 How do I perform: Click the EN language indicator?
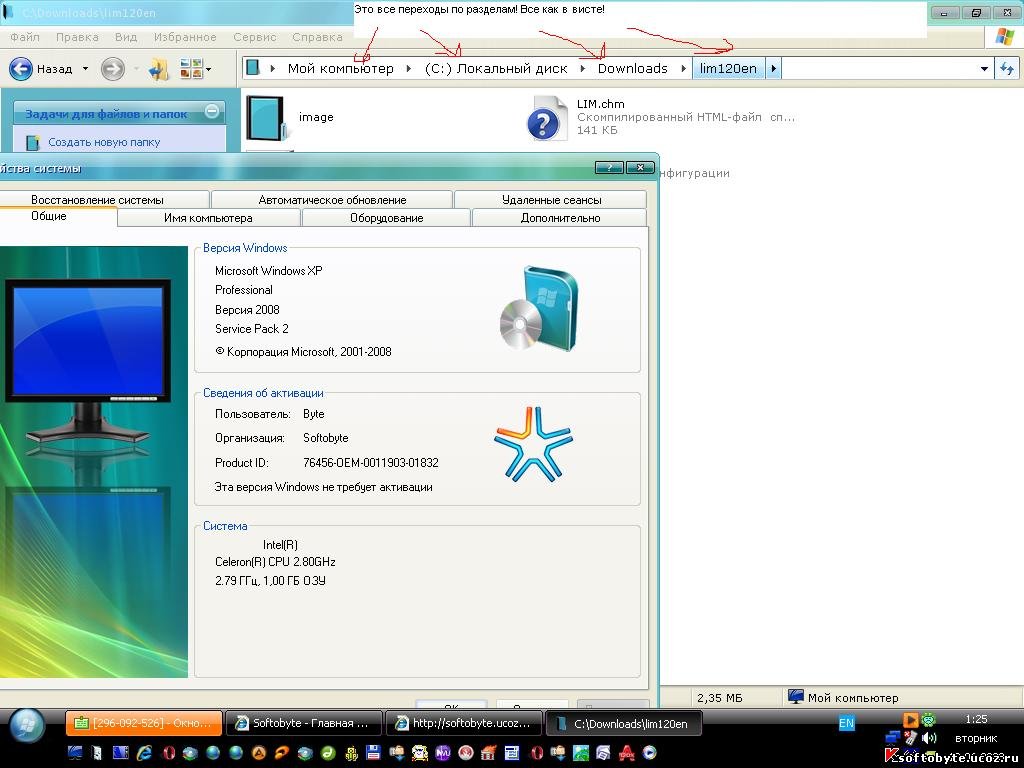[x=846, y=723]
